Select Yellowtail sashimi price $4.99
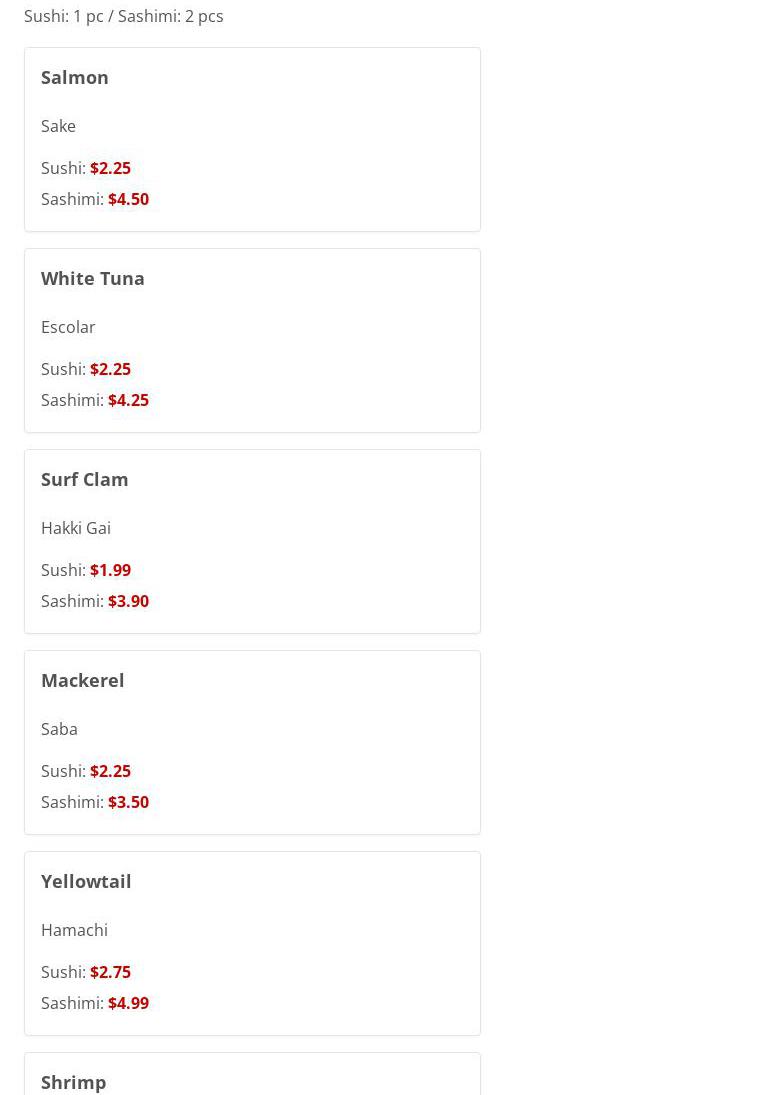 coord(128,1003)
